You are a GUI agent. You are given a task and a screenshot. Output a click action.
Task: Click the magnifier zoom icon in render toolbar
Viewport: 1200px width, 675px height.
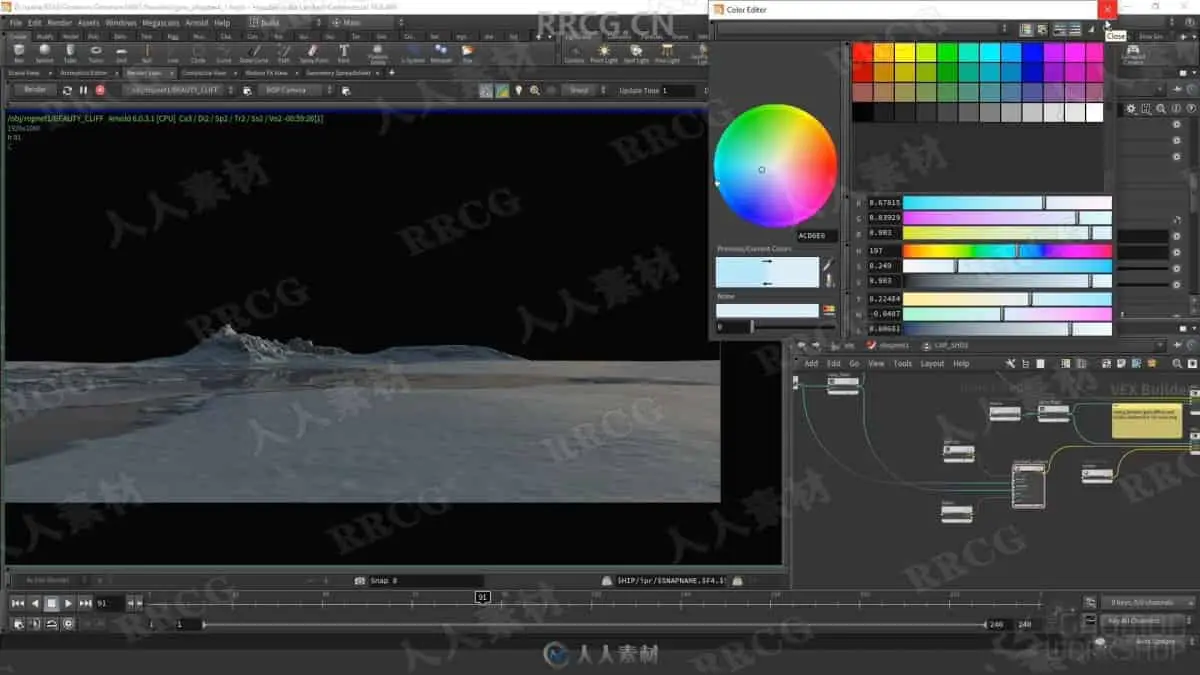[535, 90]
